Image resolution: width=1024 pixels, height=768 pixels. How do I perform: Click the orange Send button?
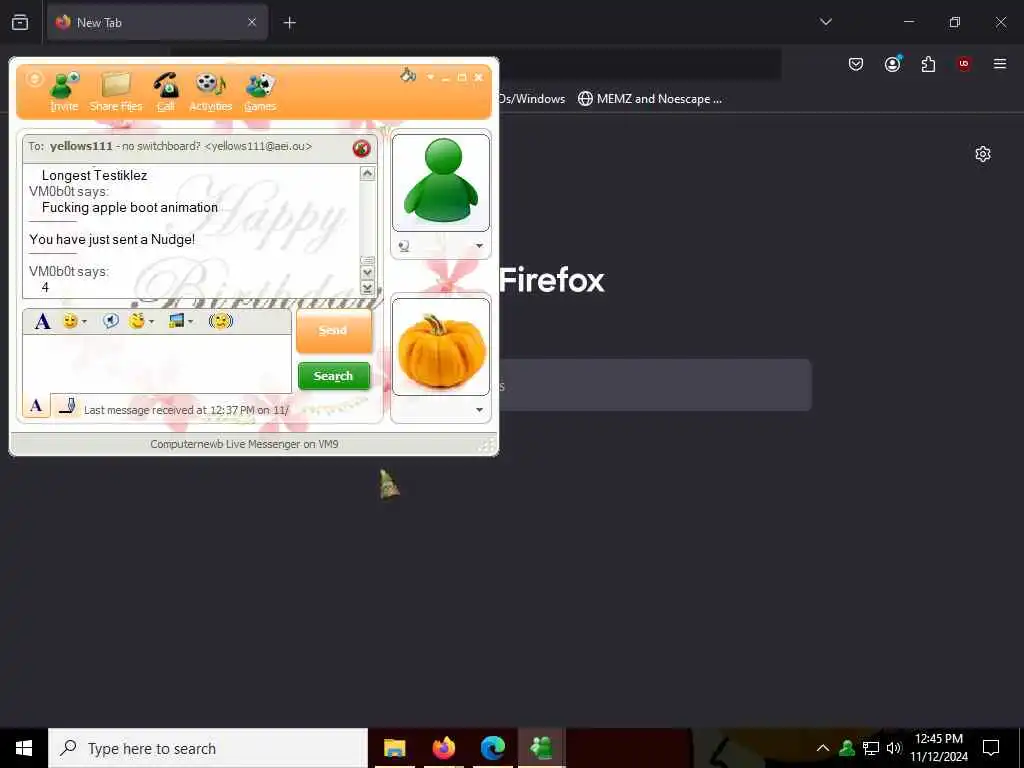(x=334, y=330)
